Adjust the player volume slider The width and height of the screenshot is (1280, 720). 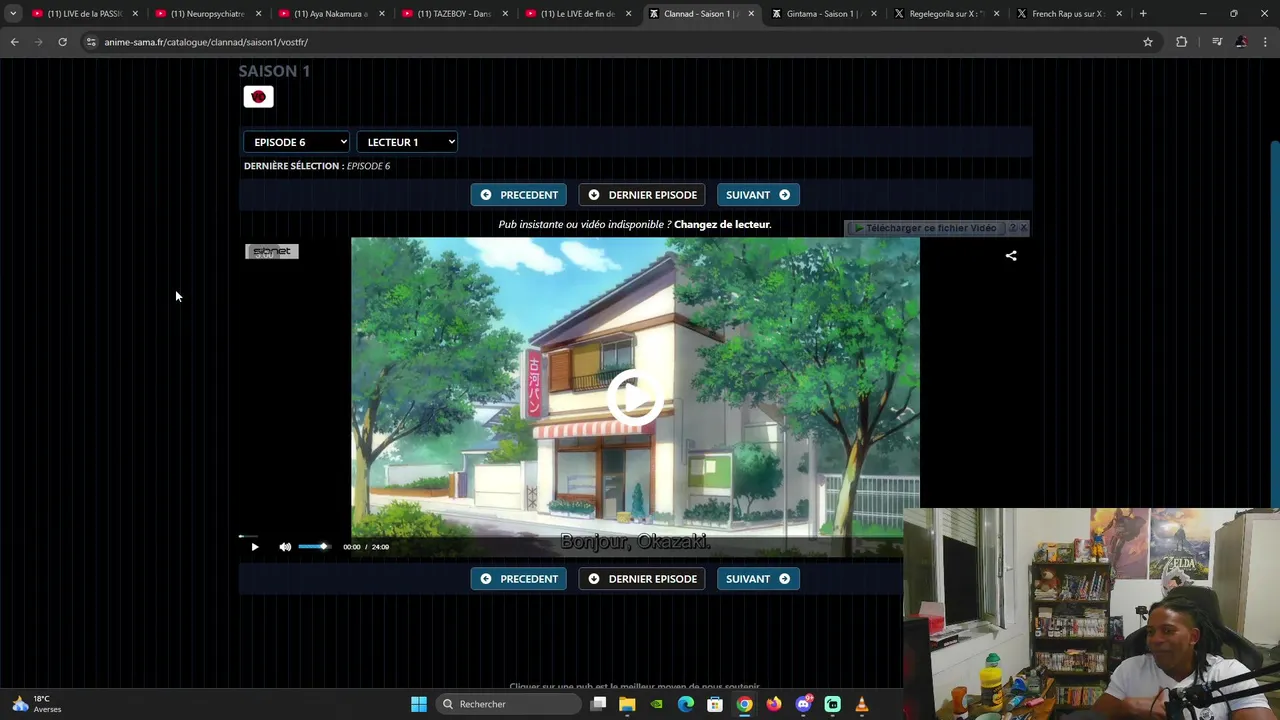click(314, 547)
